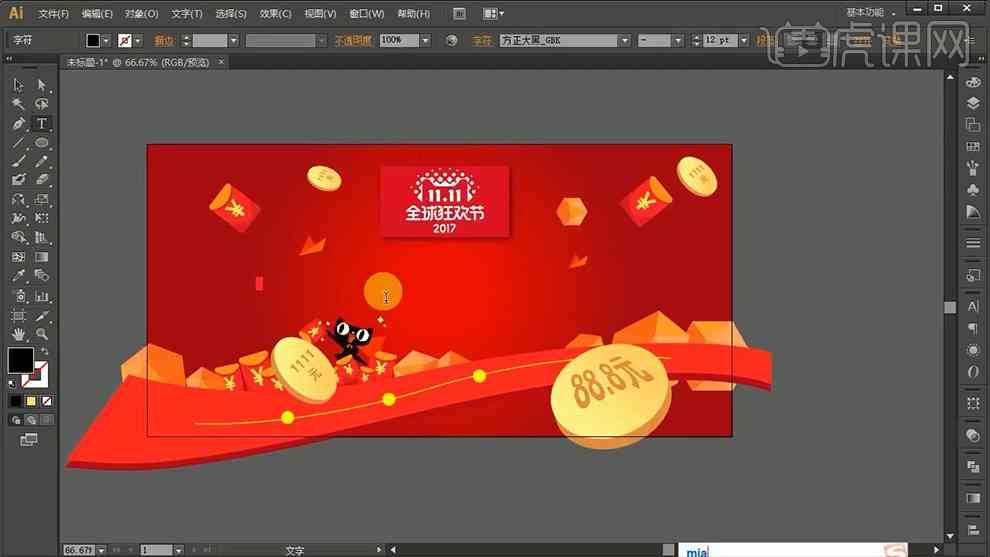Image resolution: width=990 pixels, height=557 pixels.
Task: Select the Eraser tool
Action: 42,180
